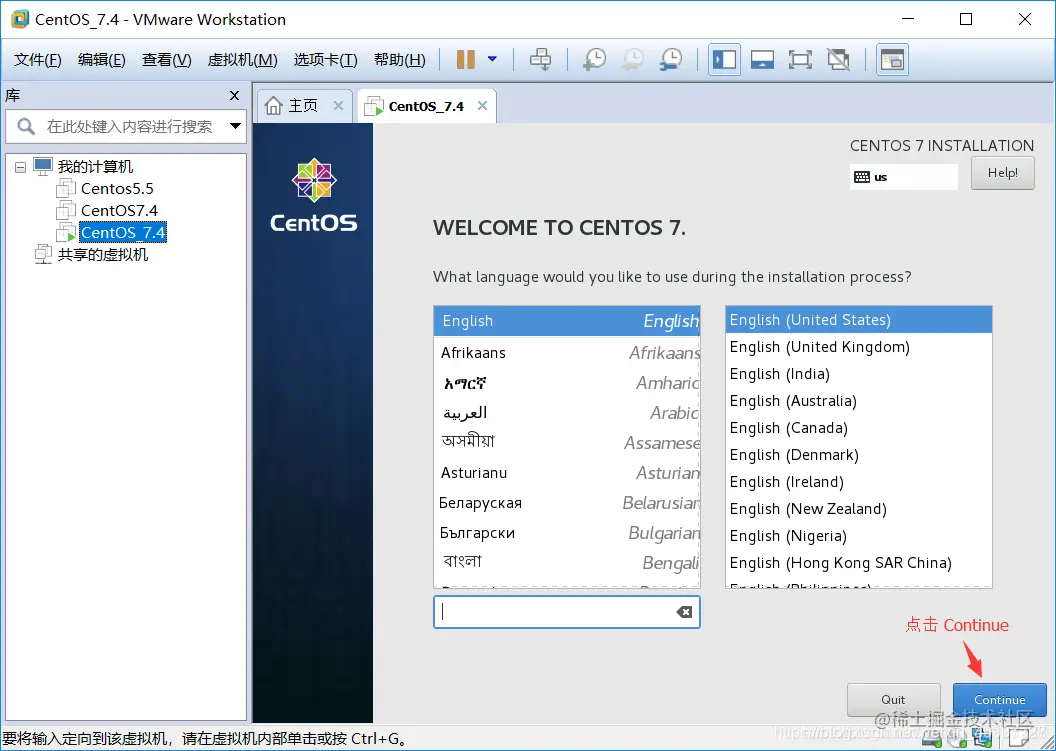Close the 库 library panel
1056x751 pixels.
(x=234, y=96)
